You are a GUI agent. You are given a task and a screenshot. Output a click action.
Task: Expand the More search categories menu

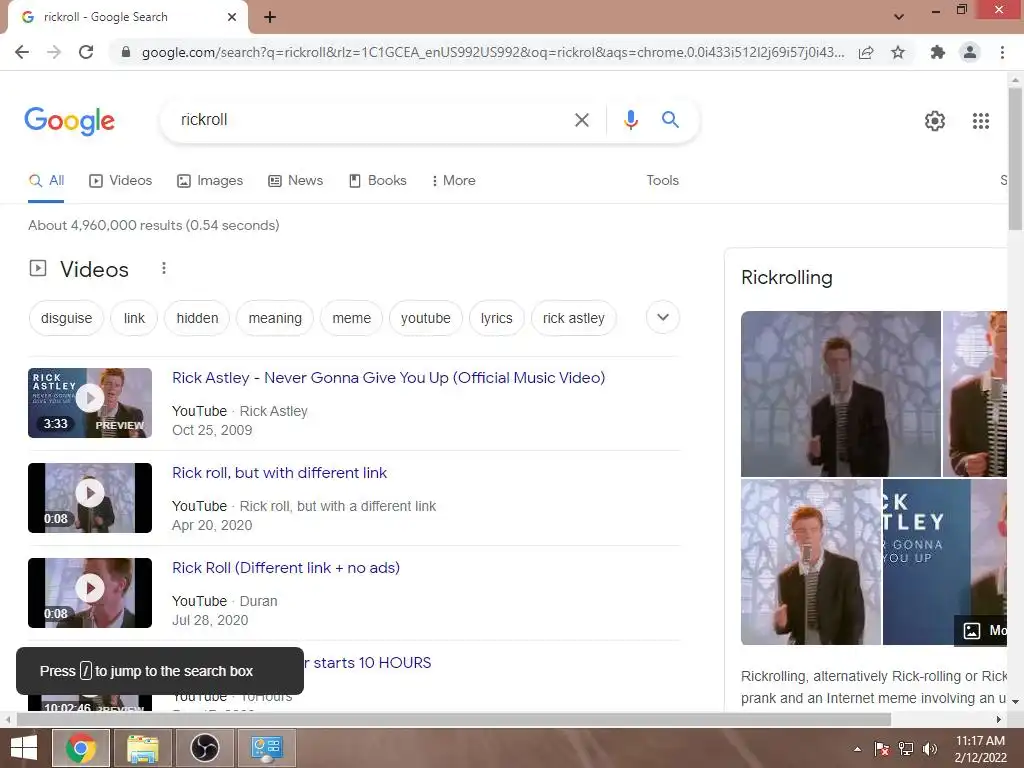click(453, 181)
